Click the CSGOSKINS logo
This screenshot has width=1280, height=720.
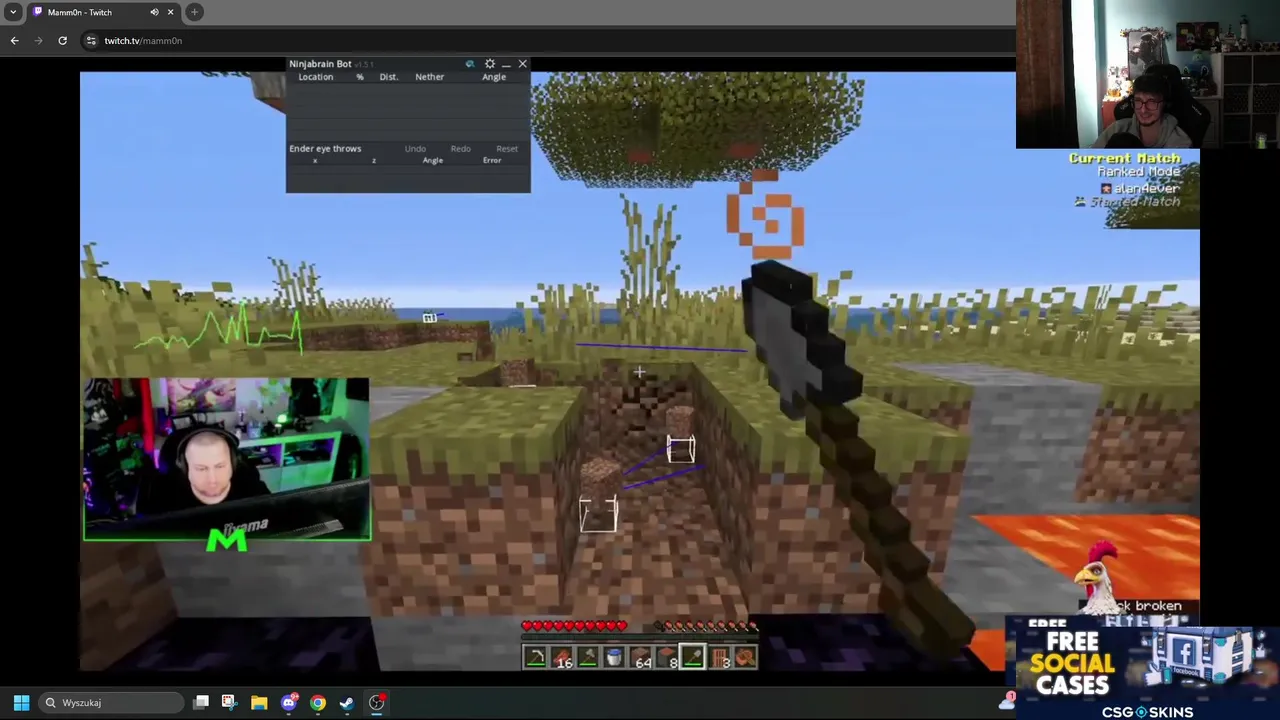[x=1148, y=712]
